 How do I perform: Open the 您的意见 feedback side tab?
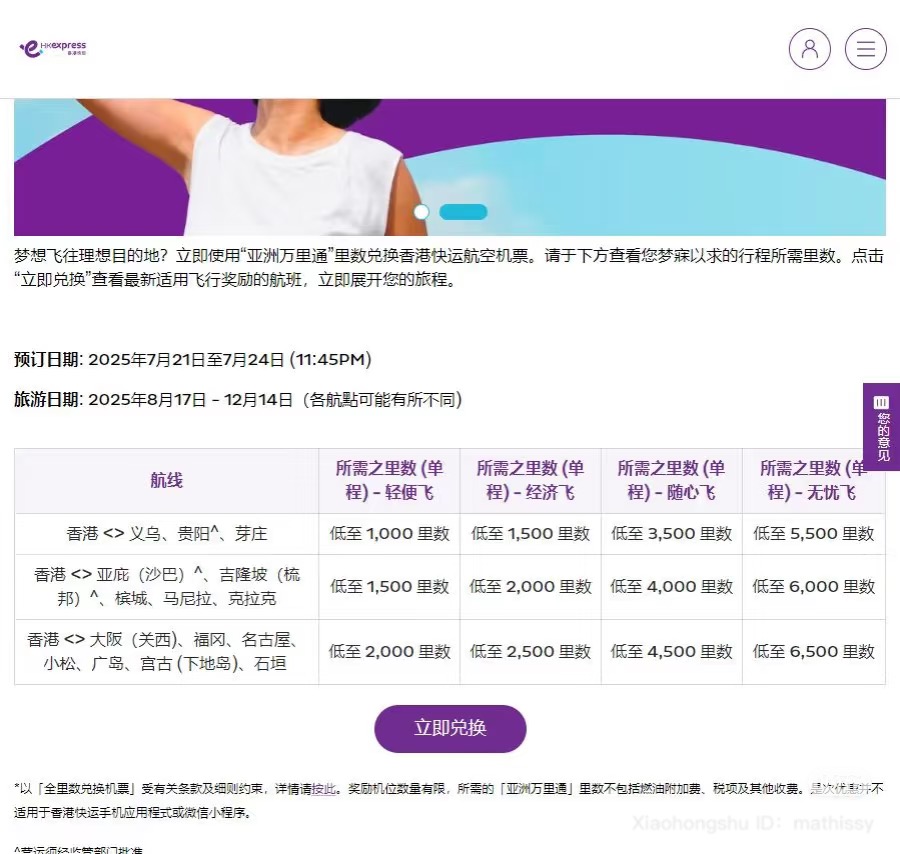click(881, 427)
